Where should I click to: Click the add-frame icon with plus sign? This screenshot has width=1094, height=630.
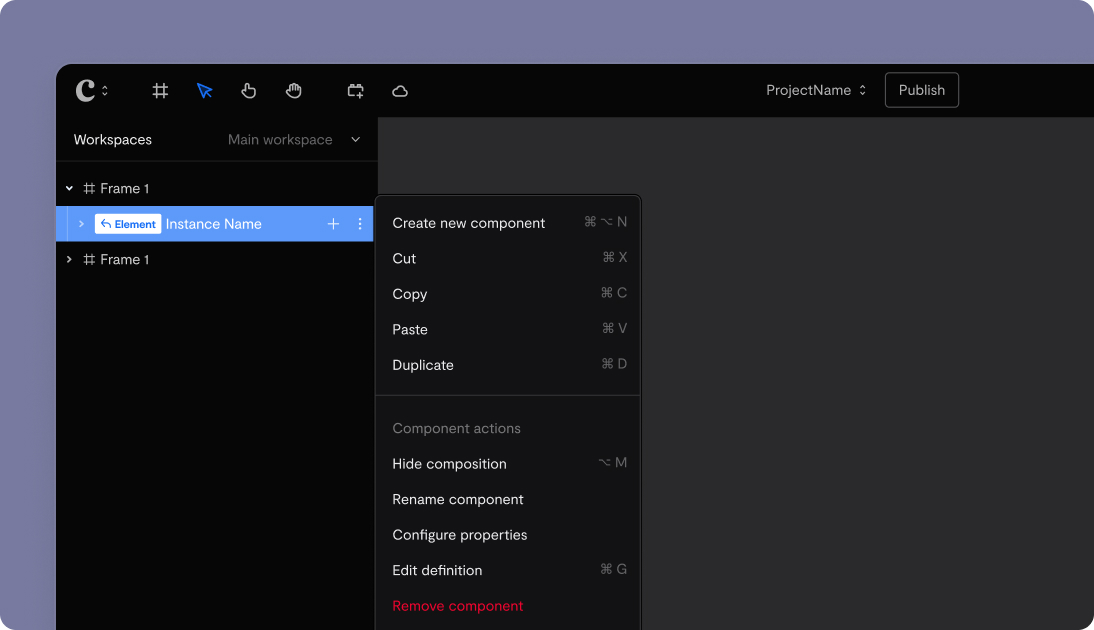point(356,91)
